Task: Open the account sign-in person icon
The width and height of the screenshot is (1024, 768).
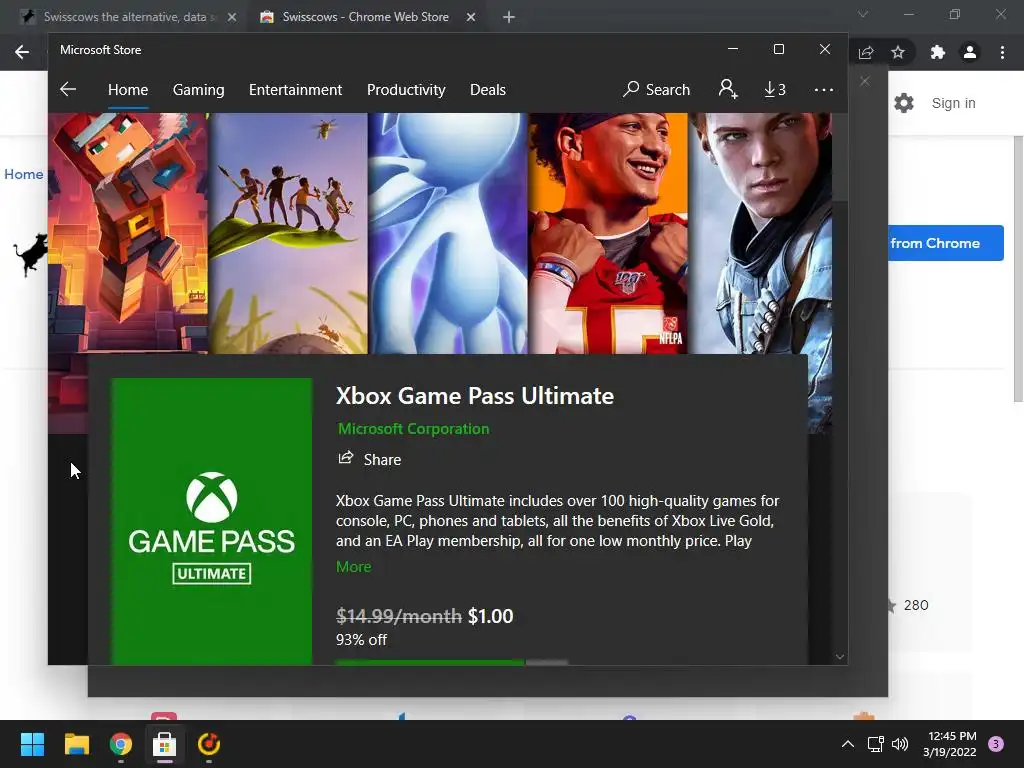Action: [728, 89]
